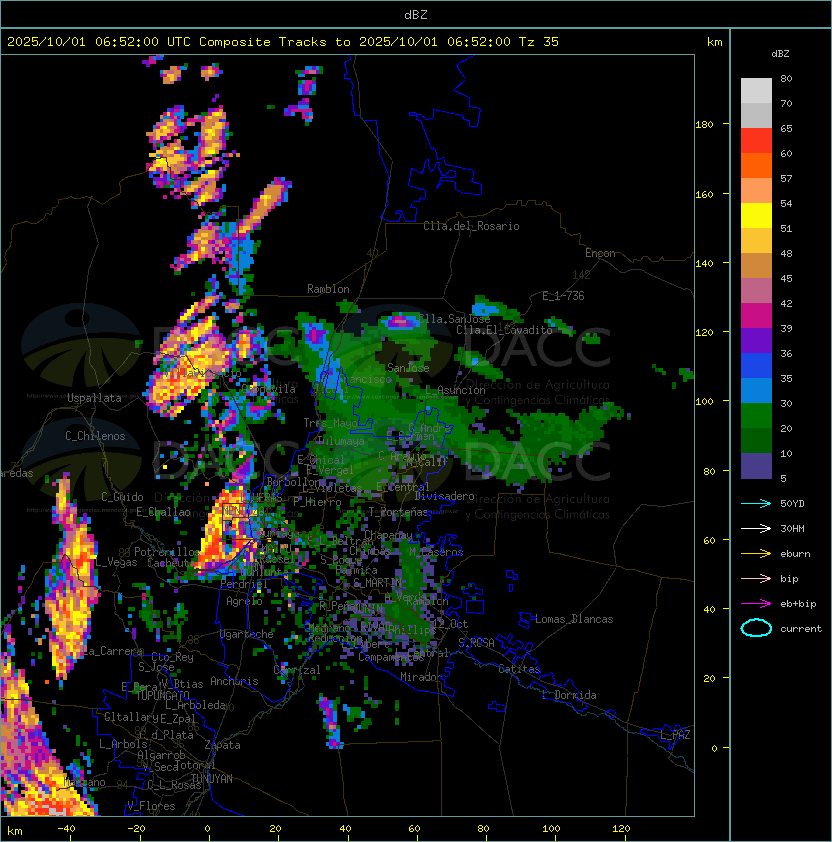Viewport: 832px width, 842px height.
Task: Pick the light gray swatch atop the dBZ scale
Action: point(756,90)
